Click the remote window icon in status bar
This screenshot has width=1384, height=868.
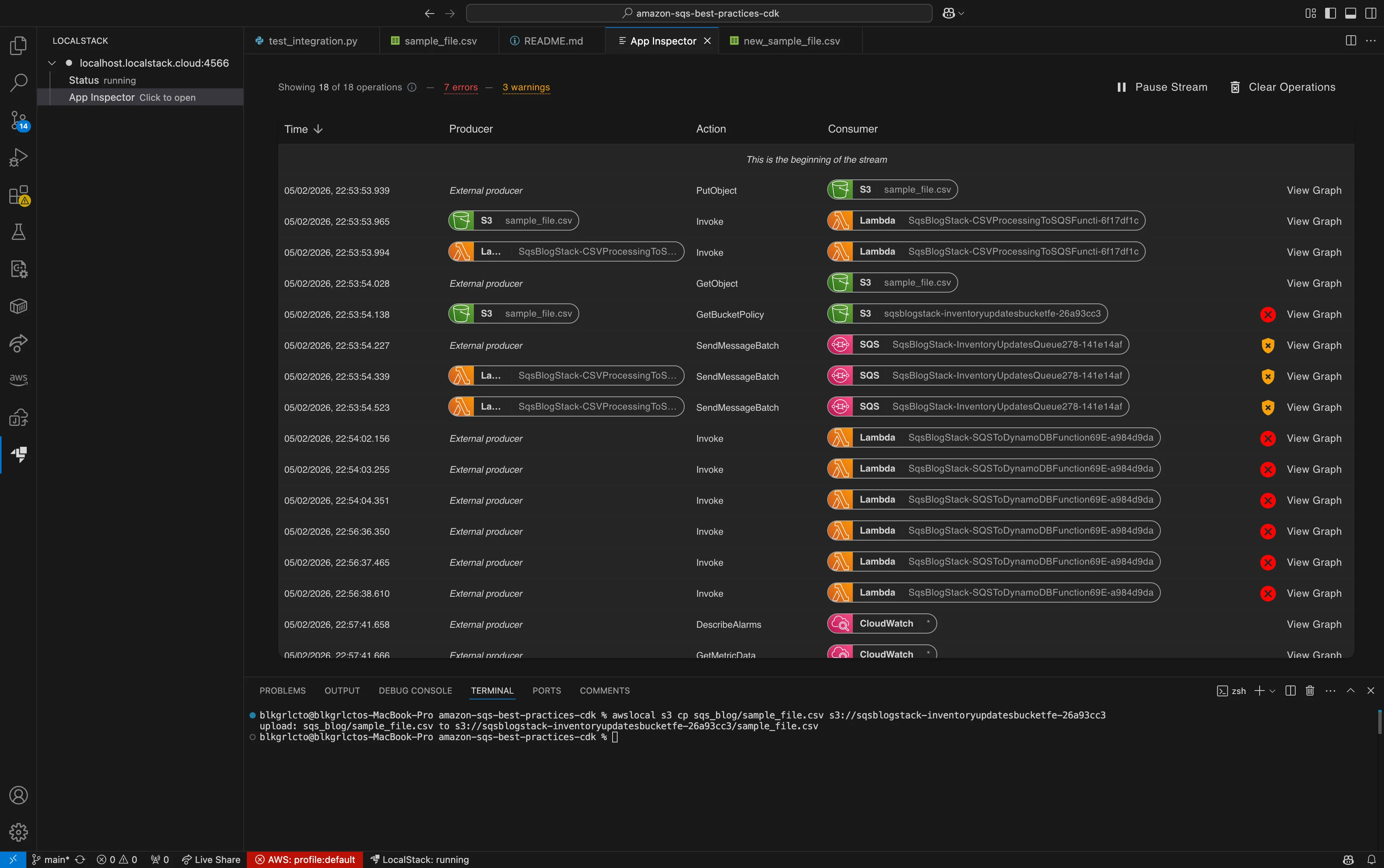[13, 859]
